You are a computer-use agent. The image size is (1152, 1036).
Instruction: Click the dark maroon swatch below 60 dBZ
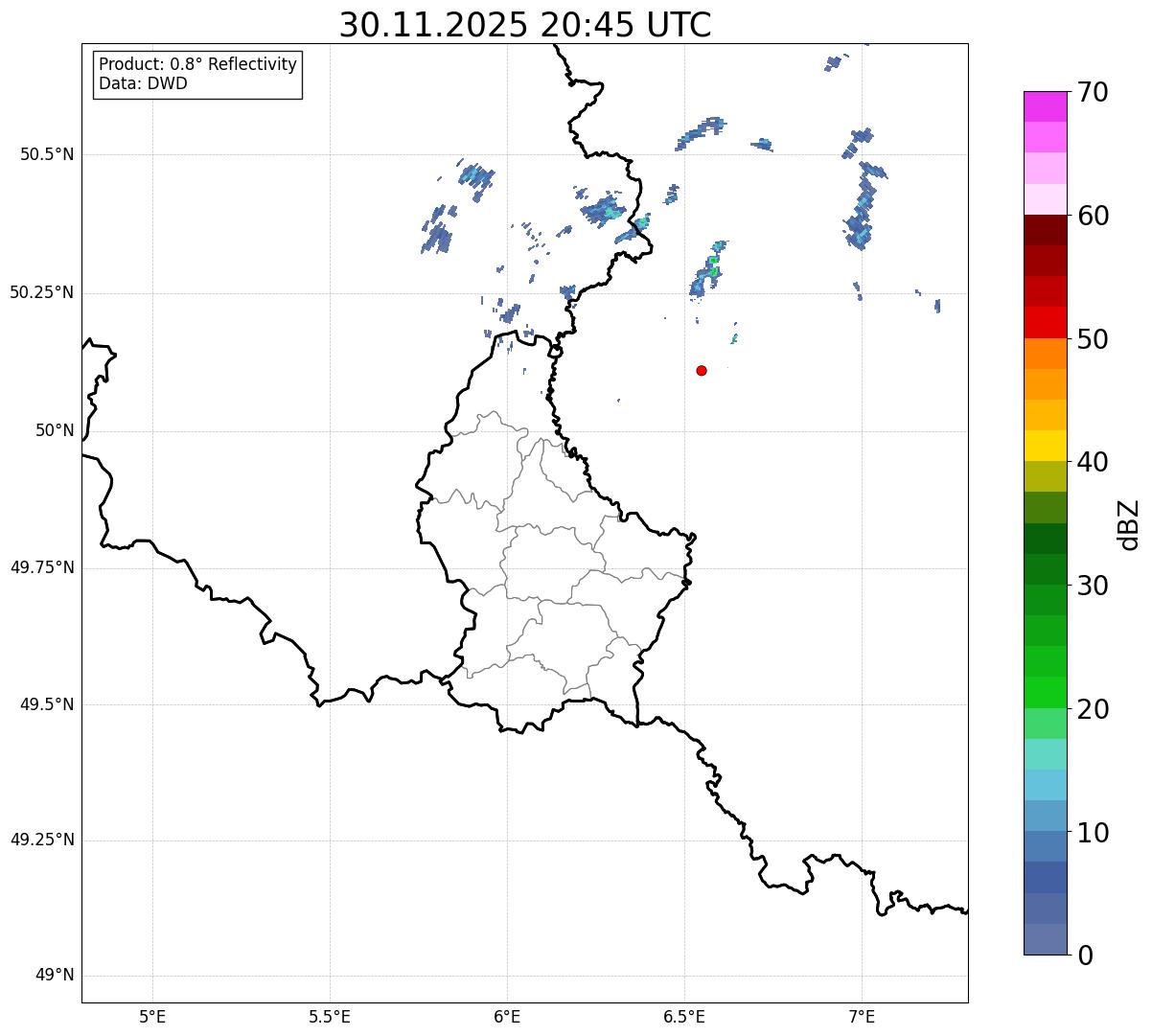[x=1045, y=230]
